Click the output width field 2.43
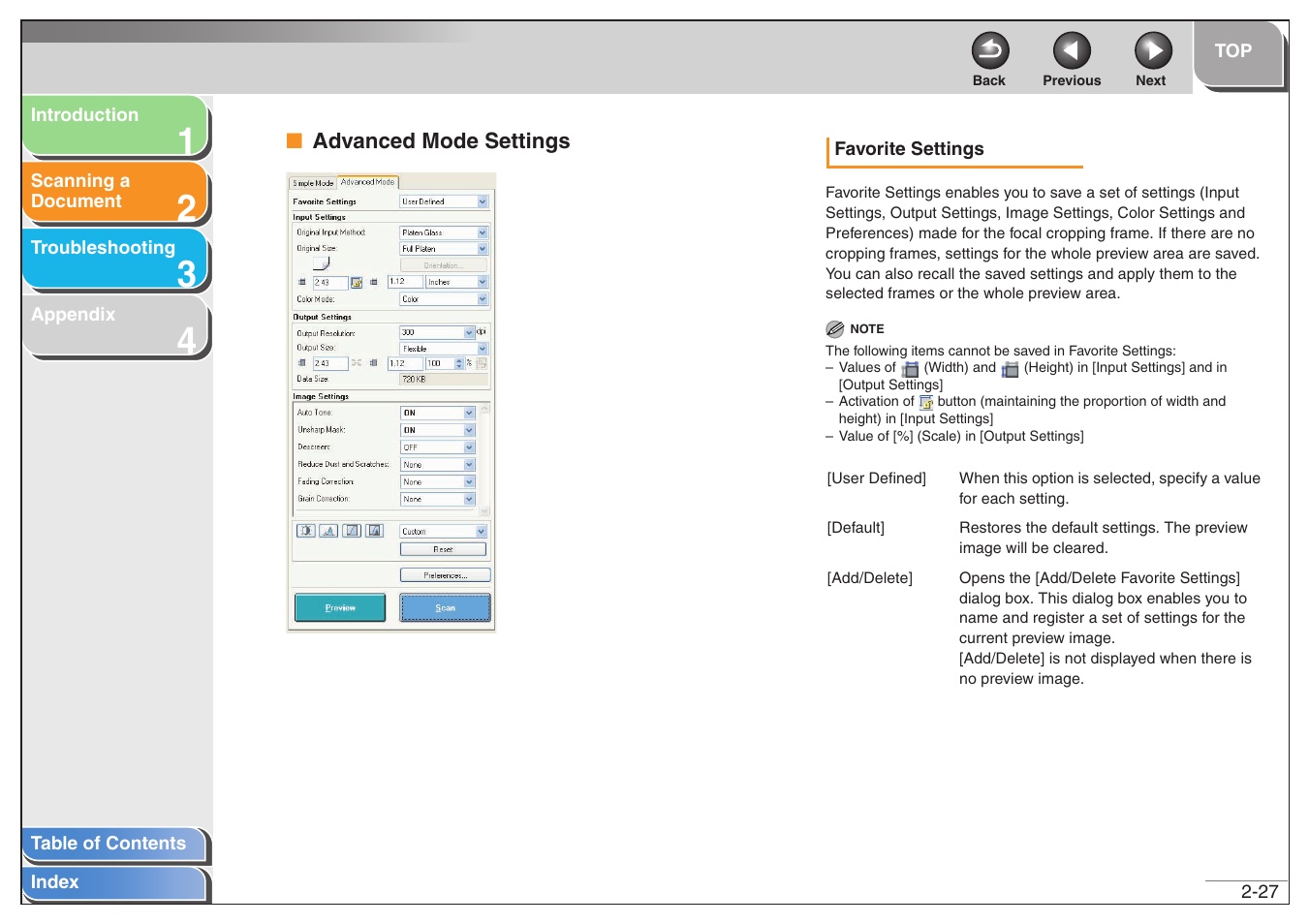 click(x=329, y=363)
